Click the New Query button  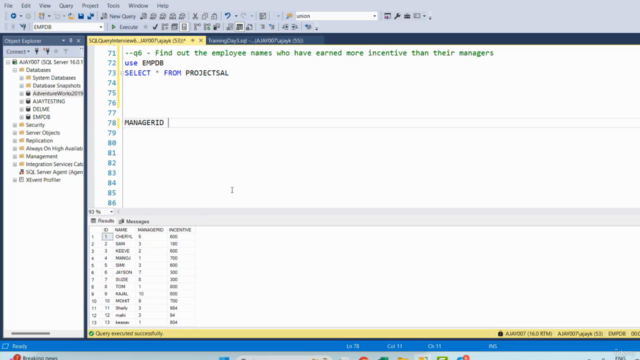(x=118, y=16)
